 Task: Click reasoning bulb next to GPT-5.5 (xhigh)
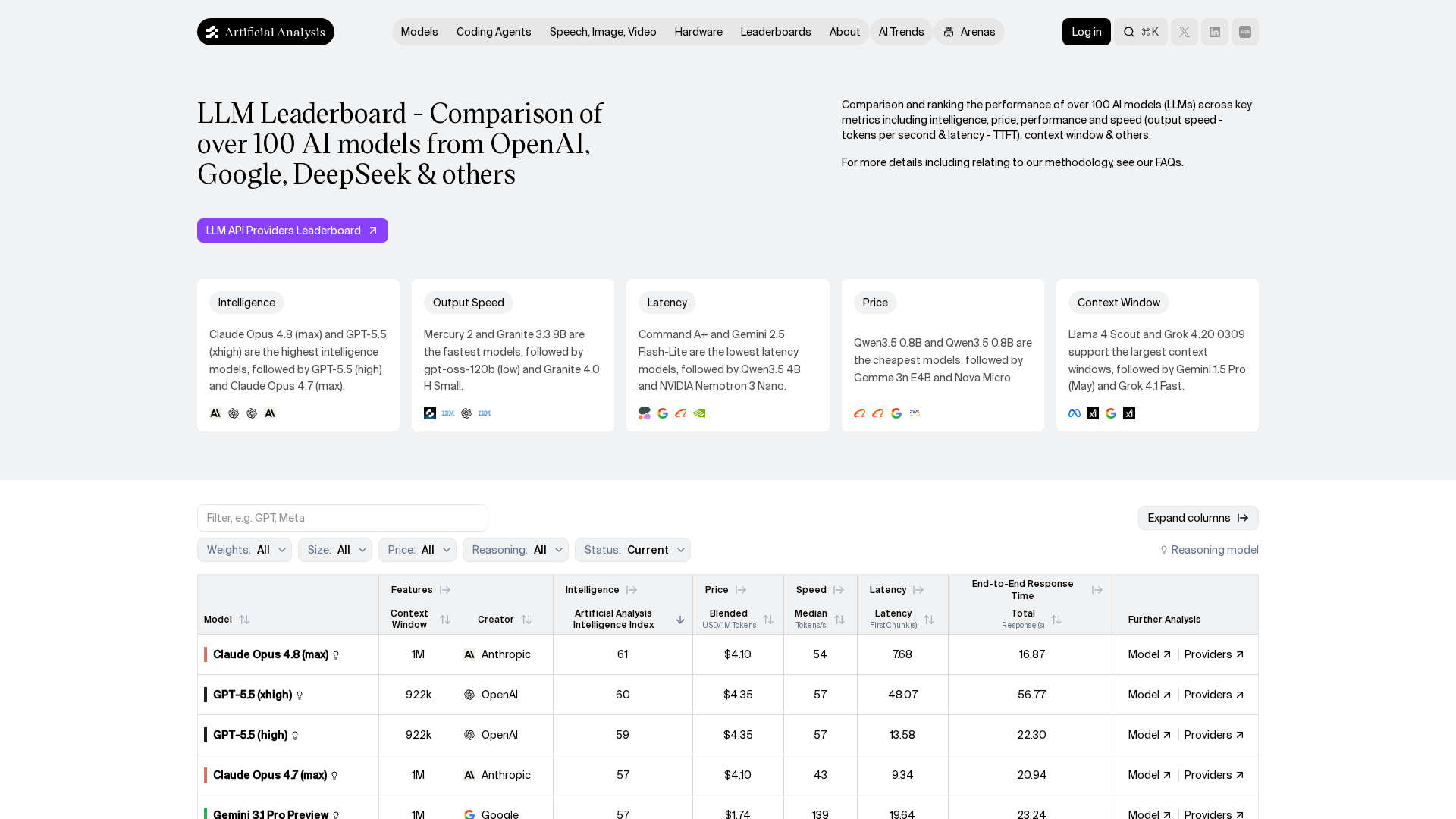[300, 695]
